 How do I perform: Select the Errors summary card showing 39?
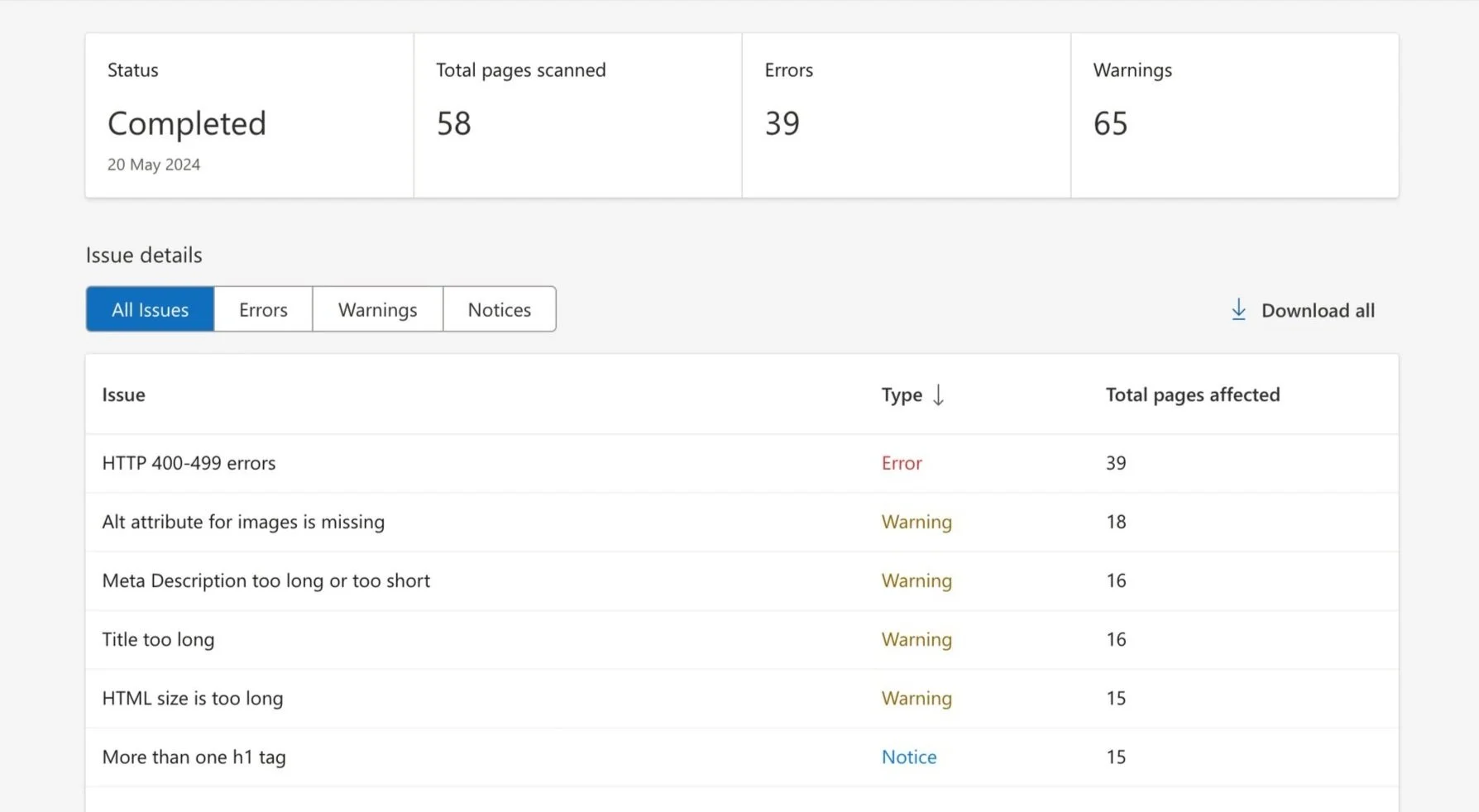[905, 114]
